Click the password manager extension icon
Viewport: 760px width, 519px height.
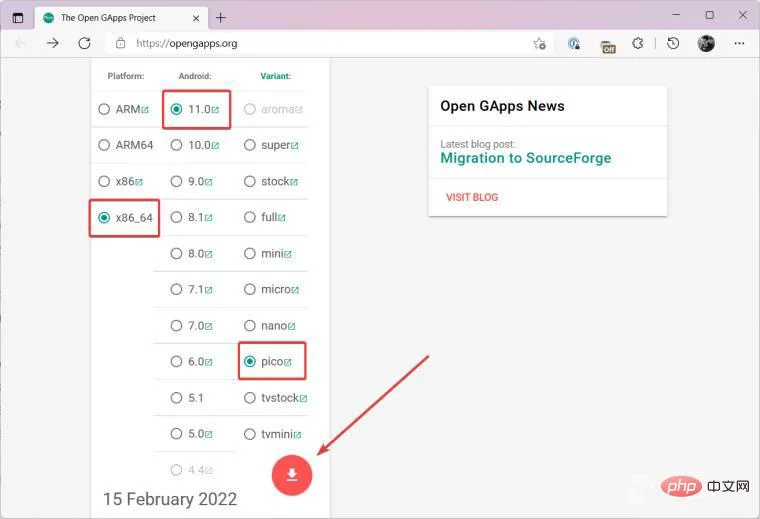coord(574,44)
